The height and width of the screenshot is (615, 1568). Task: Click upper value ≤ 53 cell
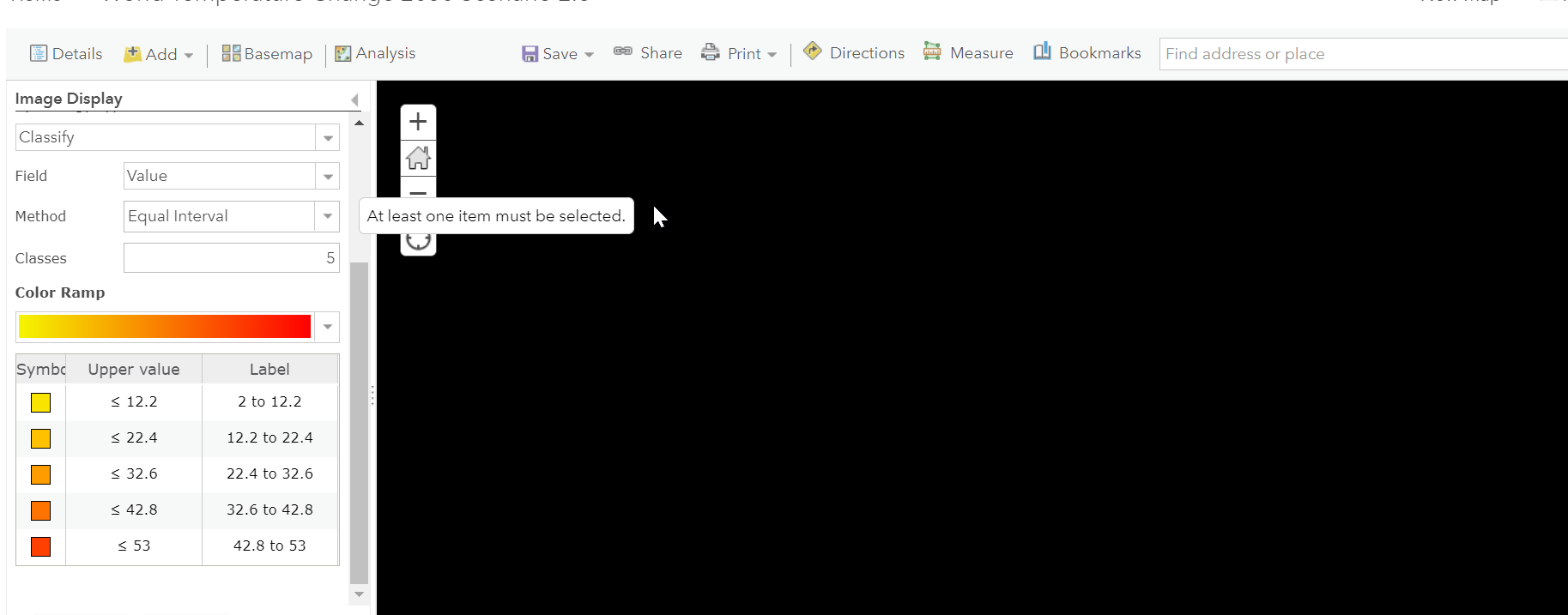pos(134,546)
